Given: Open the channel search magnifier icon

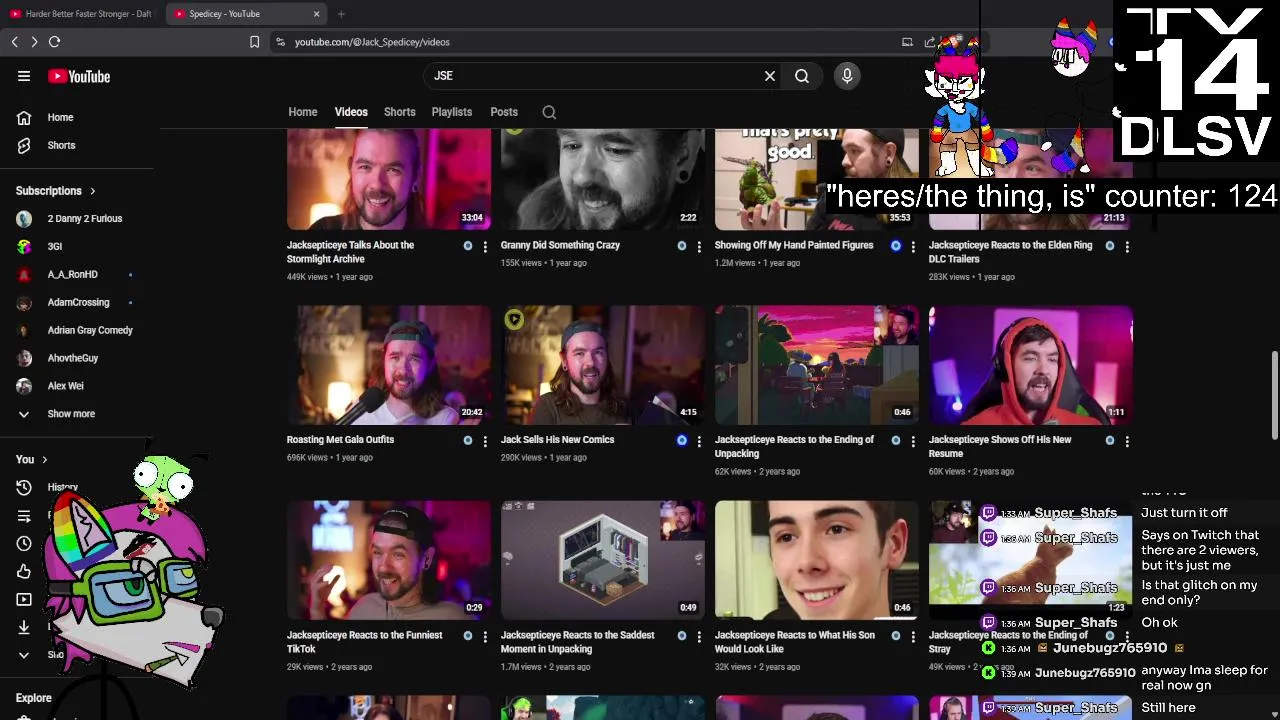Looking at the screenshot, I should 549,112.
